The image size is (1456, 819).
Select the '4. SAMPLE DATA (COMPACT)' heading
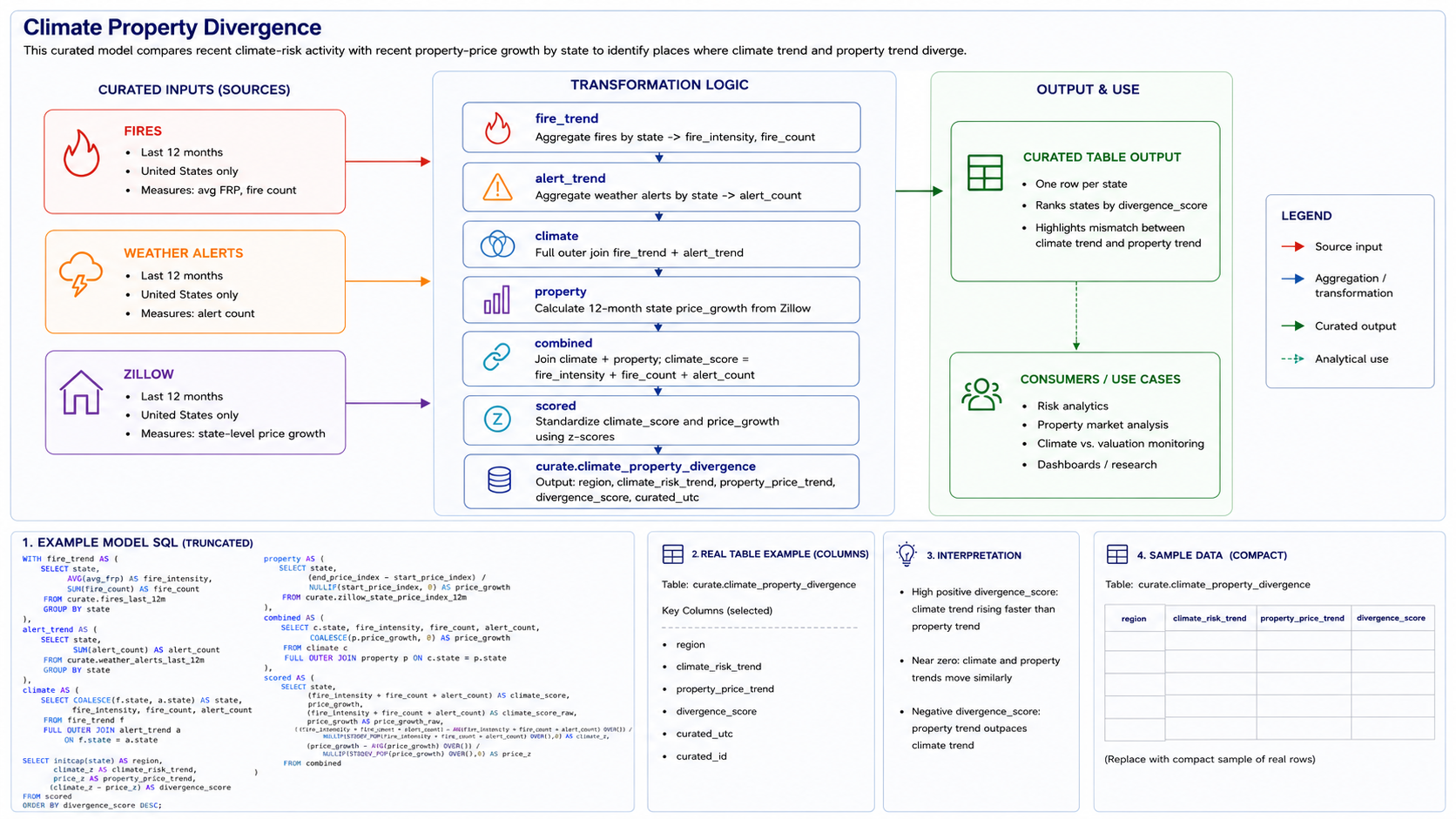pyautogui.click(x=1212, y=555)
